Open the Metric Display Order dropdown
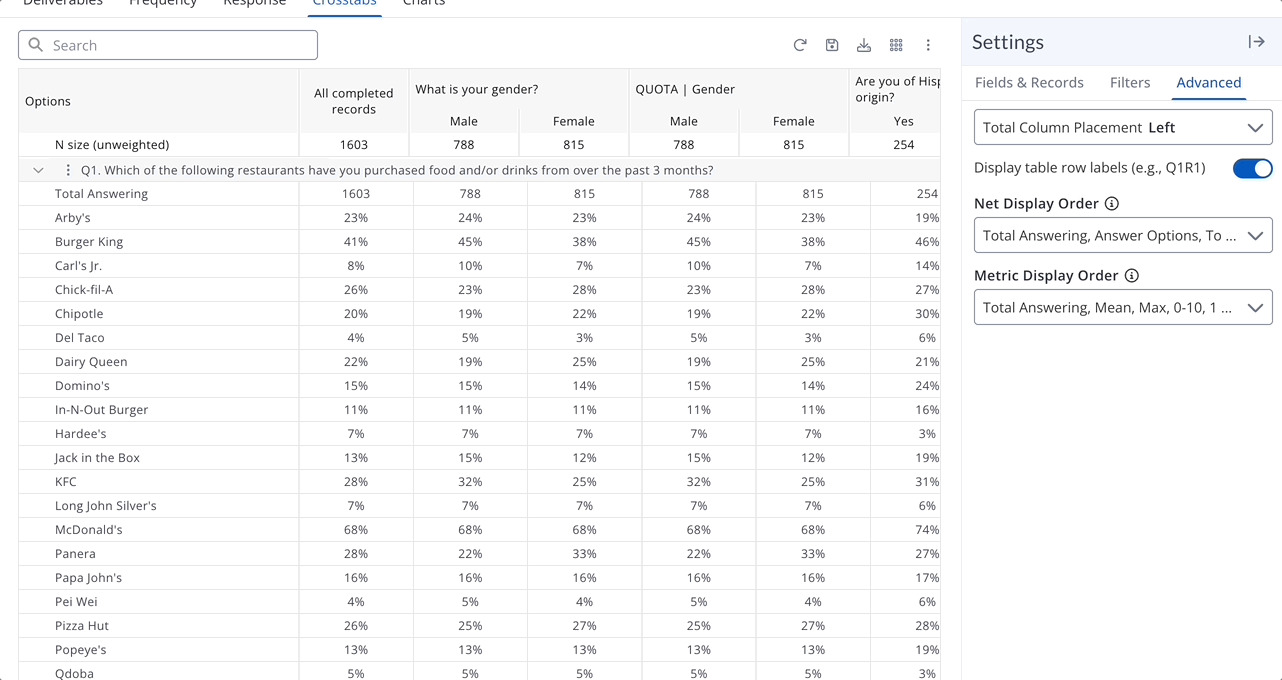Viewport: 1282px width, 680px height. pyautogui.click(x=1123, y=308)
